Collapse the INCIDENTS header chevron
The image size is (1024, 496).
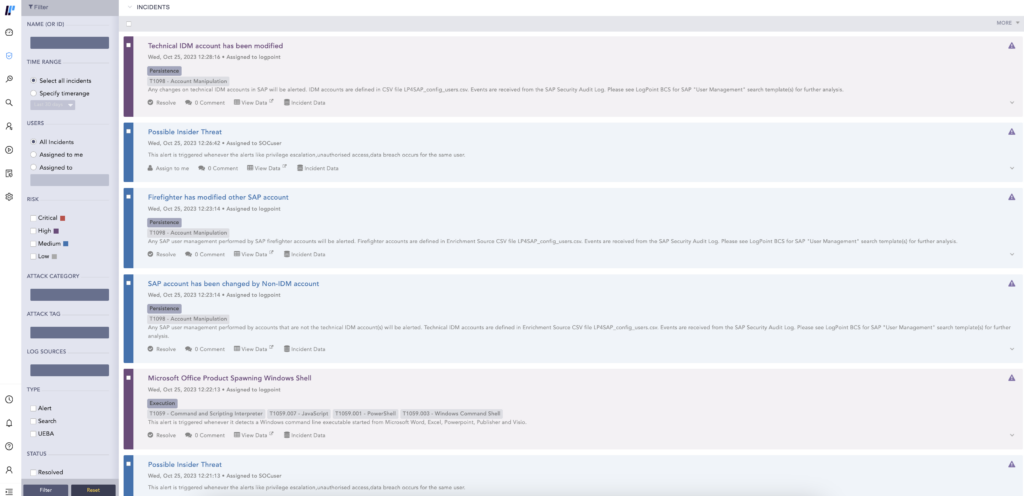(130, 7)
